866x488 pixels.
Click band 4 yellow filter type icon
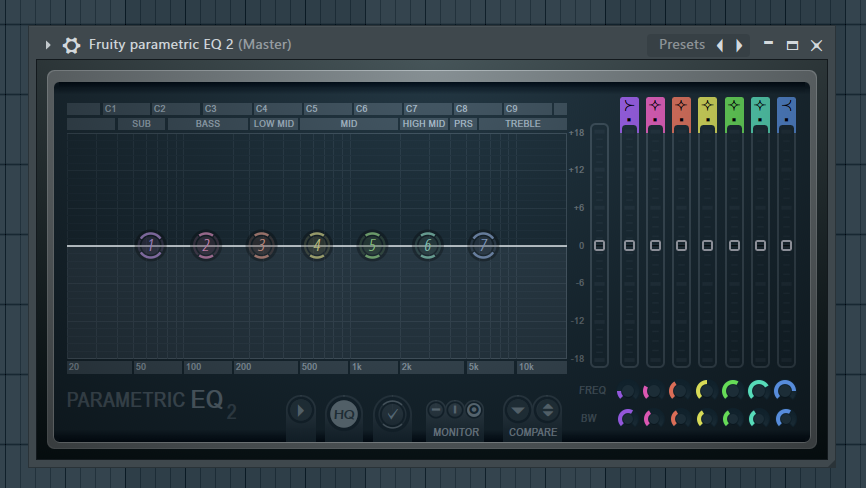pyautogui.click(x=707, y=105)
